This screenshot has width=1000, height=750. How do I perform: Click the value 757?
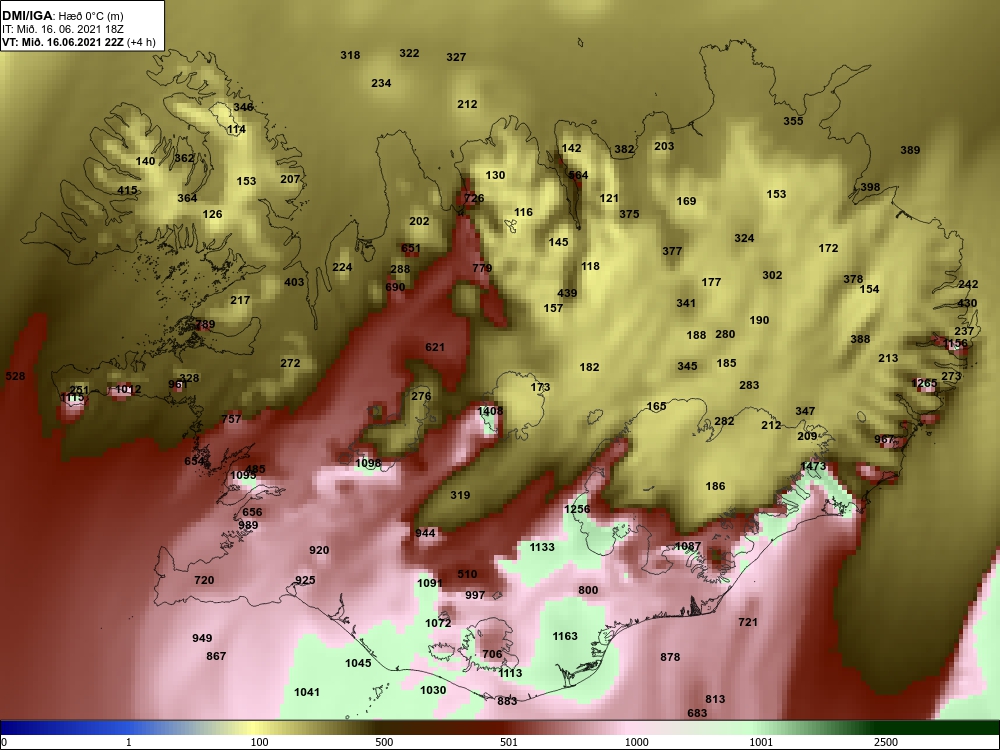pos(231,419)
